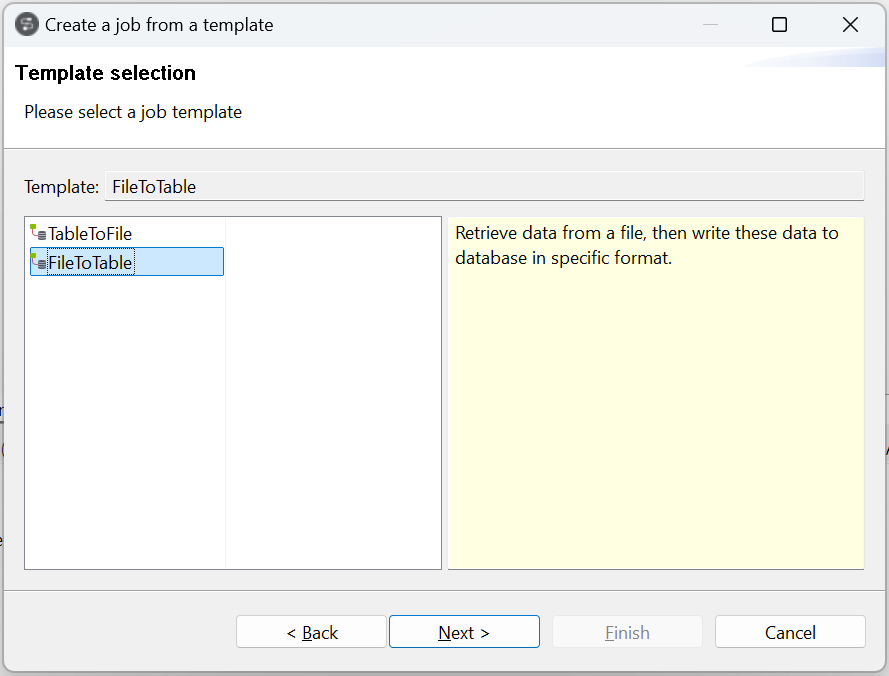Image resolution: width=889 pixels, height=676 pixels.
Task: Click the yellow template description text
Action: [x=646, y=245]
